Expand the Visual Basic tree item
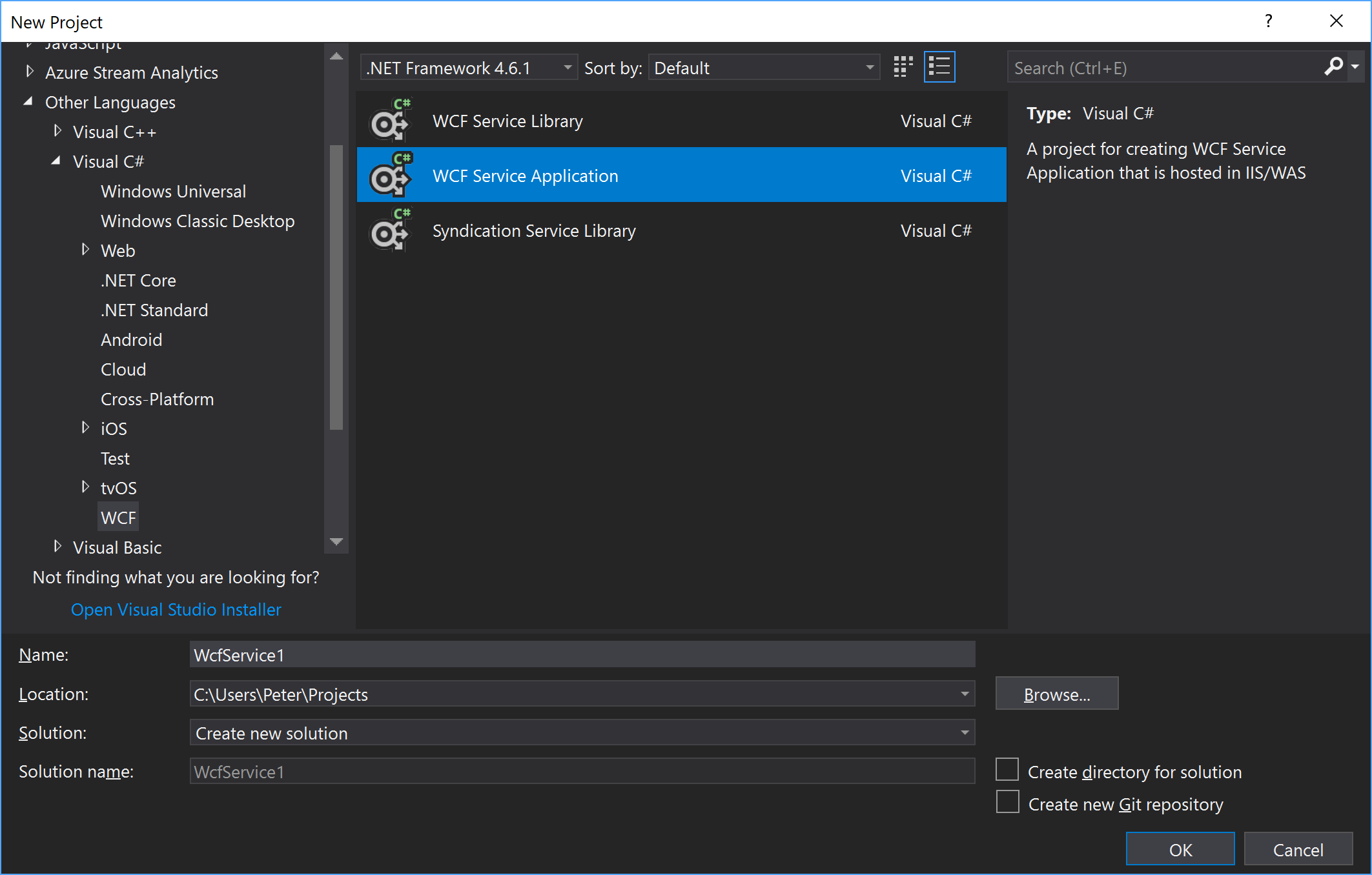Image resolution: width=1372 pixels, height=875 pixels. (x=58, y=547)
